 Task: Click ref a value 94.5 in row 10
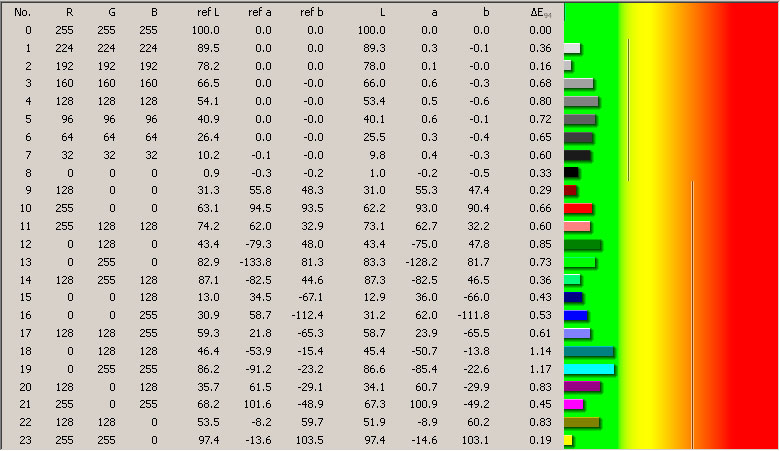pyautogui.click(x=261, y=208)
